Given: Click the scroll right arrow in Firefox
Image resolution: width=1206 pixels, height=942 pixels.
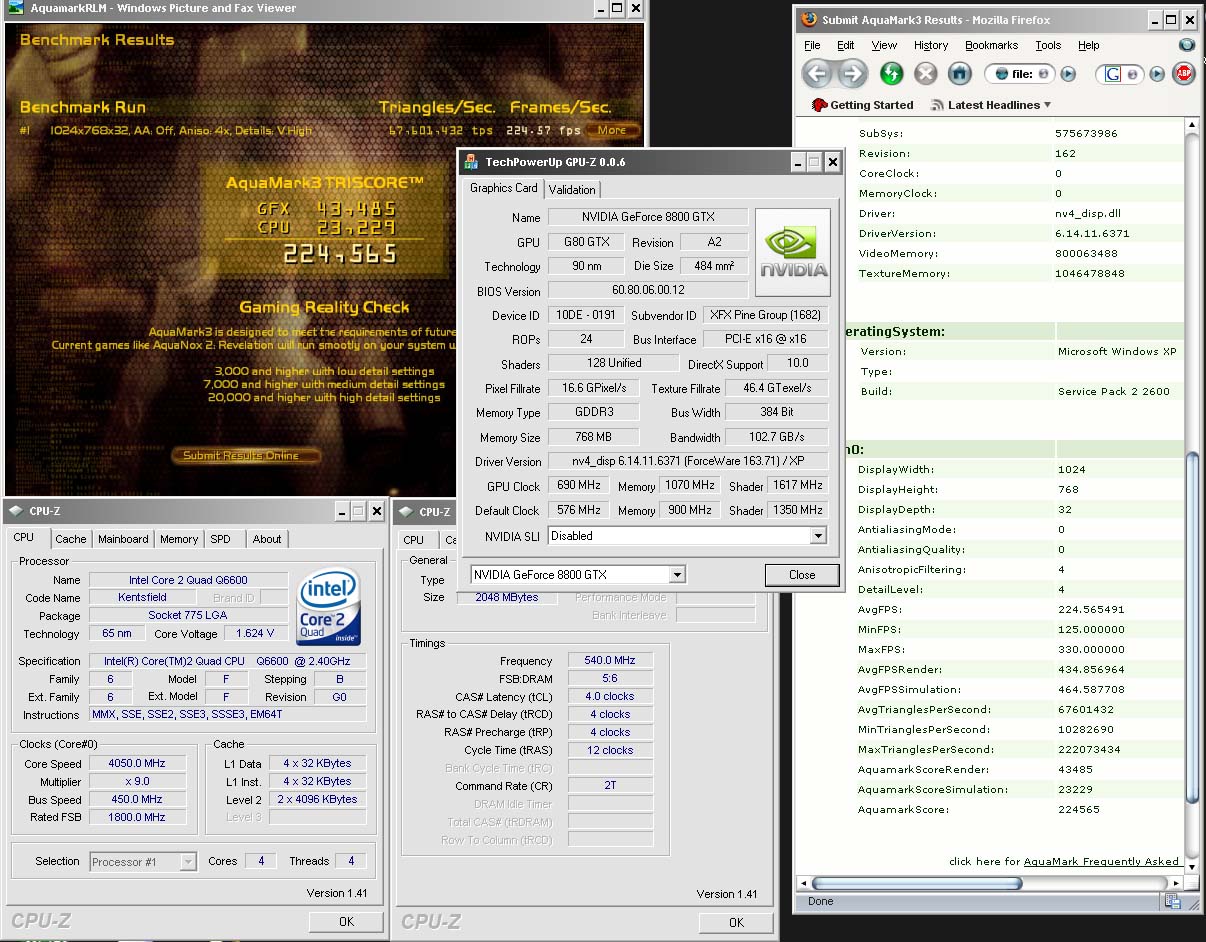Looking at the screenshot, I should pyautogui.click(x=1175, y=884).
